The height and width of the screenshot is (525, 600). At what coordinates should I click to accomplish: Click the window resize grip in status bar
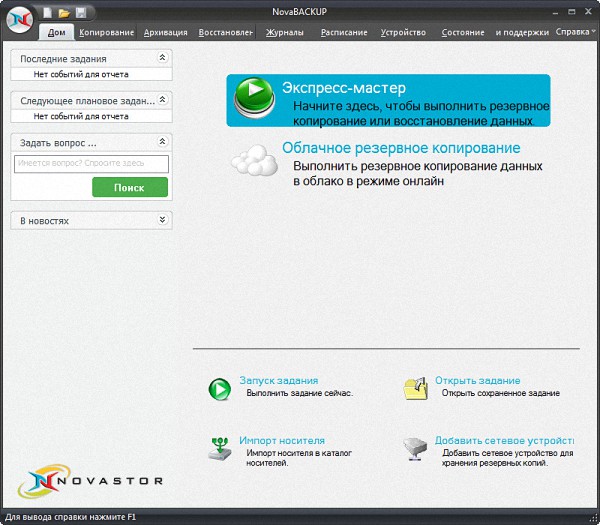[594, 519]
